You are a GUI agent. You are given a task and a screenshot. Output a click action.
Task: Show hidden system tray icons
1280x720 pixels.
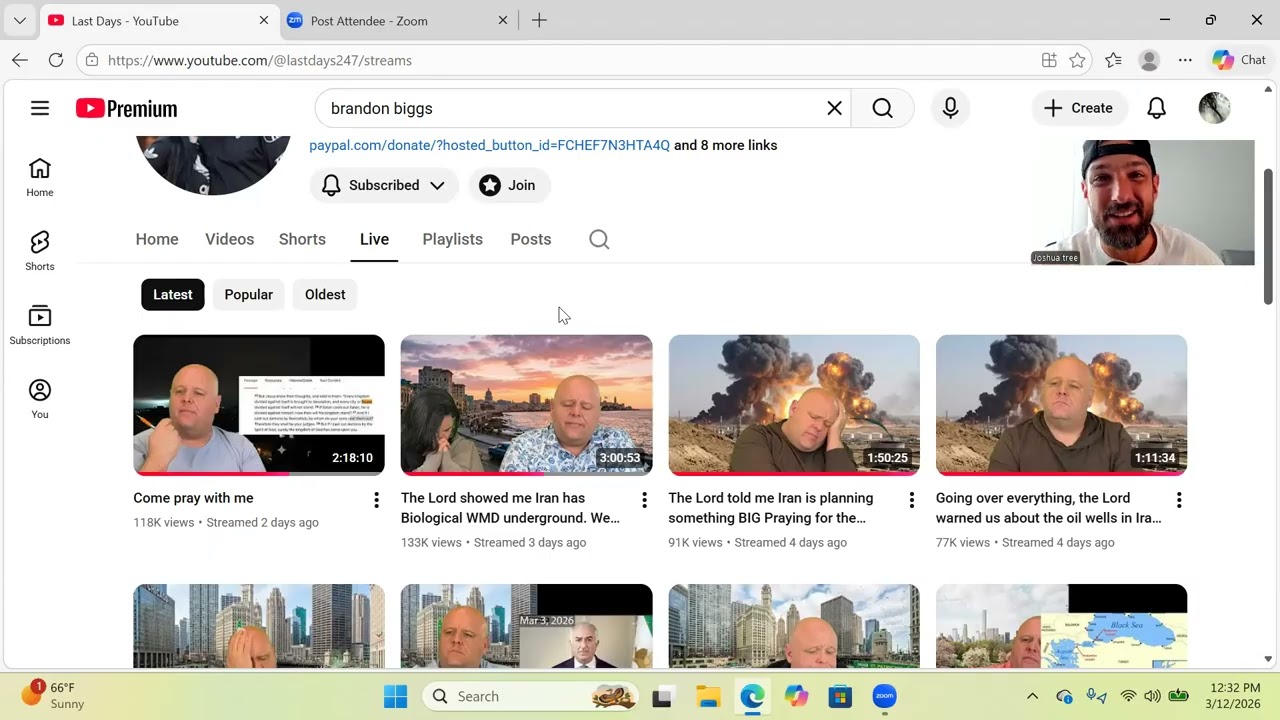pyautogui.click(x=1032, y=696)
